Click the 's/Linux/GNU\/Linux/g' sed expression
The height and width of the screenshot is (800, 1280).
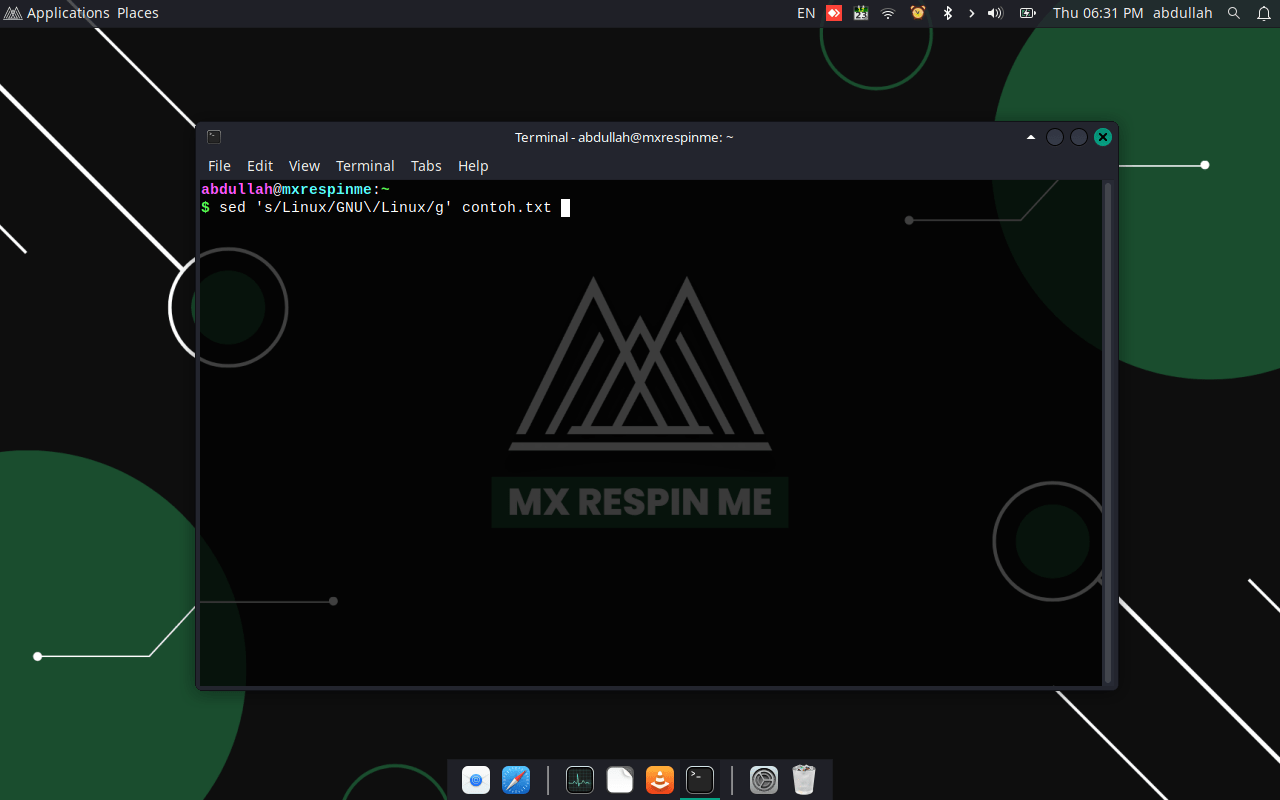pos(354,208)
